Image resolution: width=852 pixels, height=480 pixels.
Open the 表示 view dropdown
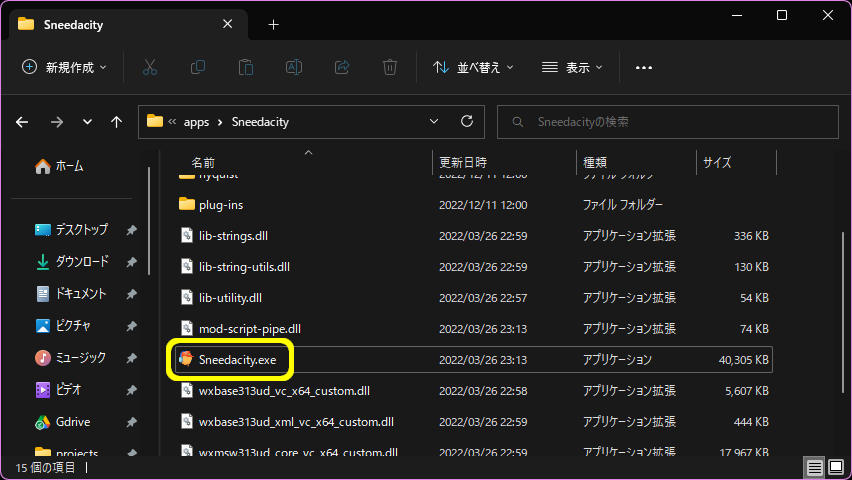(x=572, y=67)
